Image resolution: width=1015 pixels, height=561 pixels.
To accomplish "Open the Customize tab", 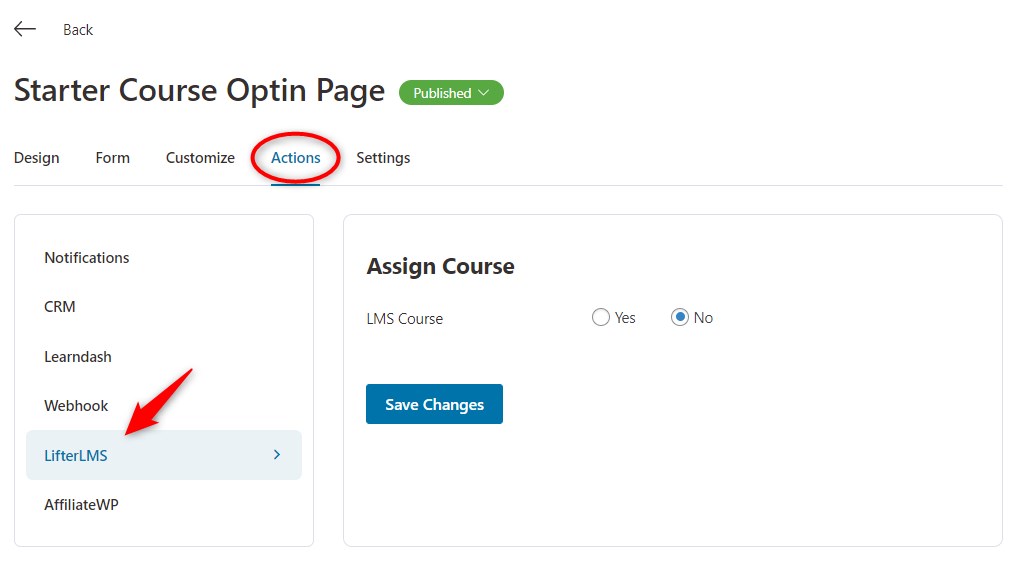I will point(200,158).
